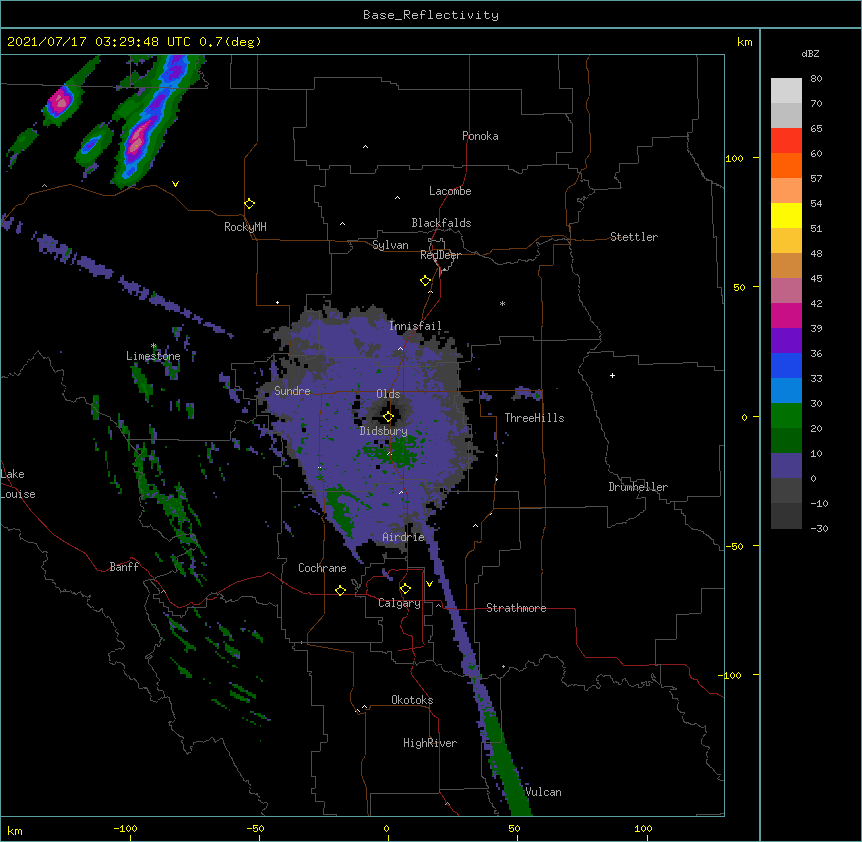Click the Airdrie label
Image resolution: width=862 pixels, height=842 pixels.
coord(404,537)
